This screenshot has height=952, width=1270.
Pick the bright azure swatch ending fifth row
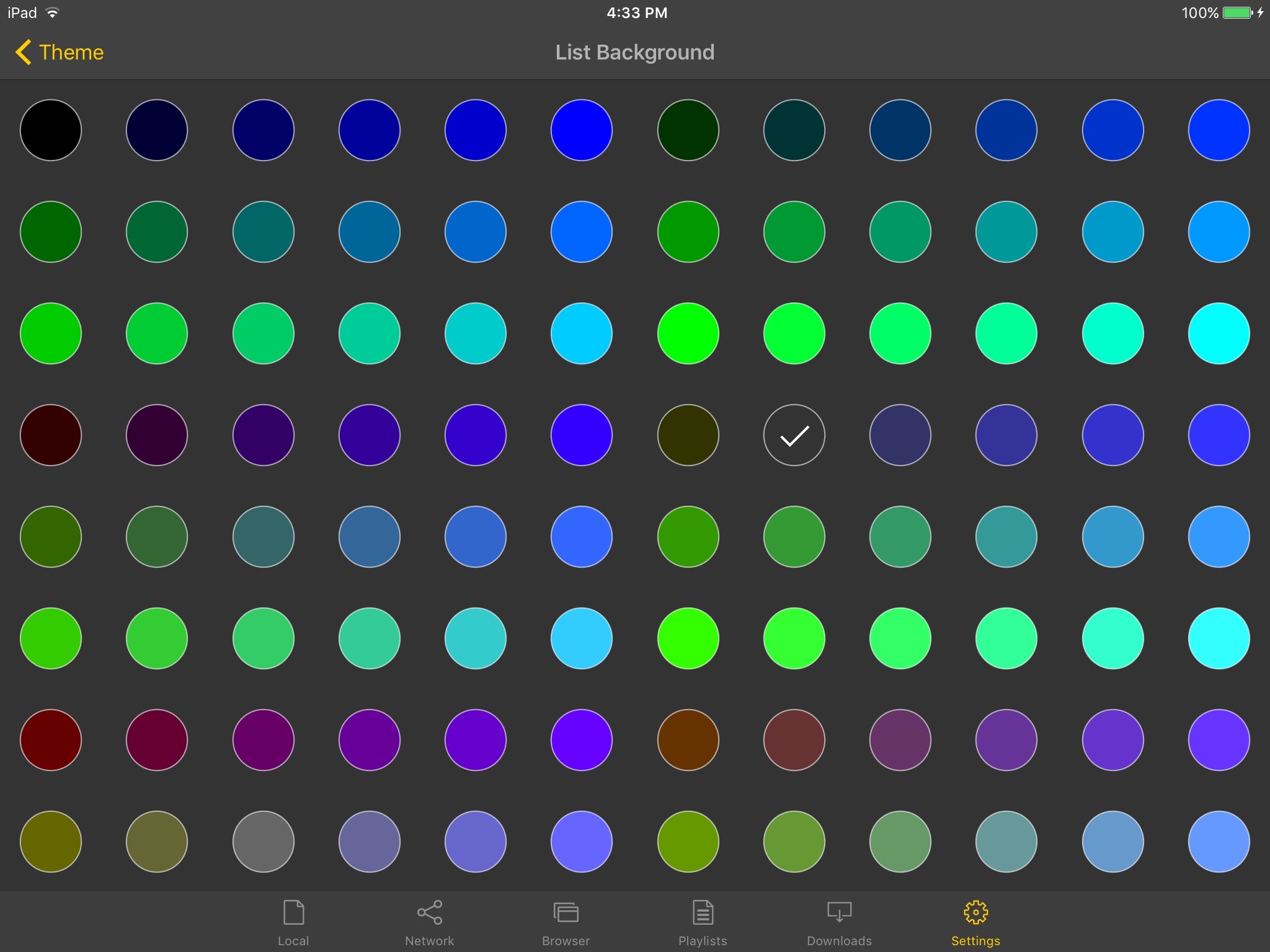[x=1219, y=537]
